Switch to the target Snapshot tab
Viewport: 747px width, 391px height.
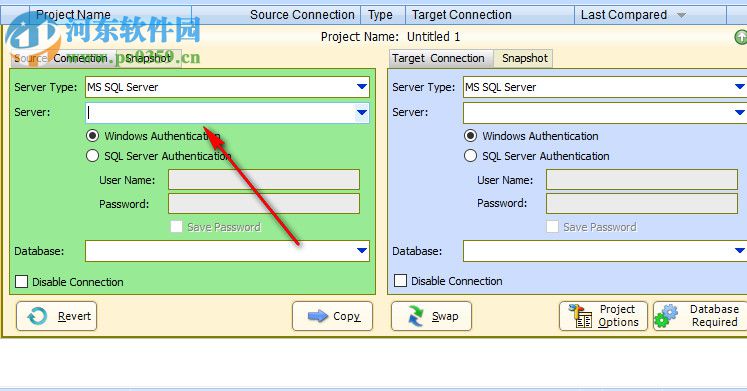(524, 59)
